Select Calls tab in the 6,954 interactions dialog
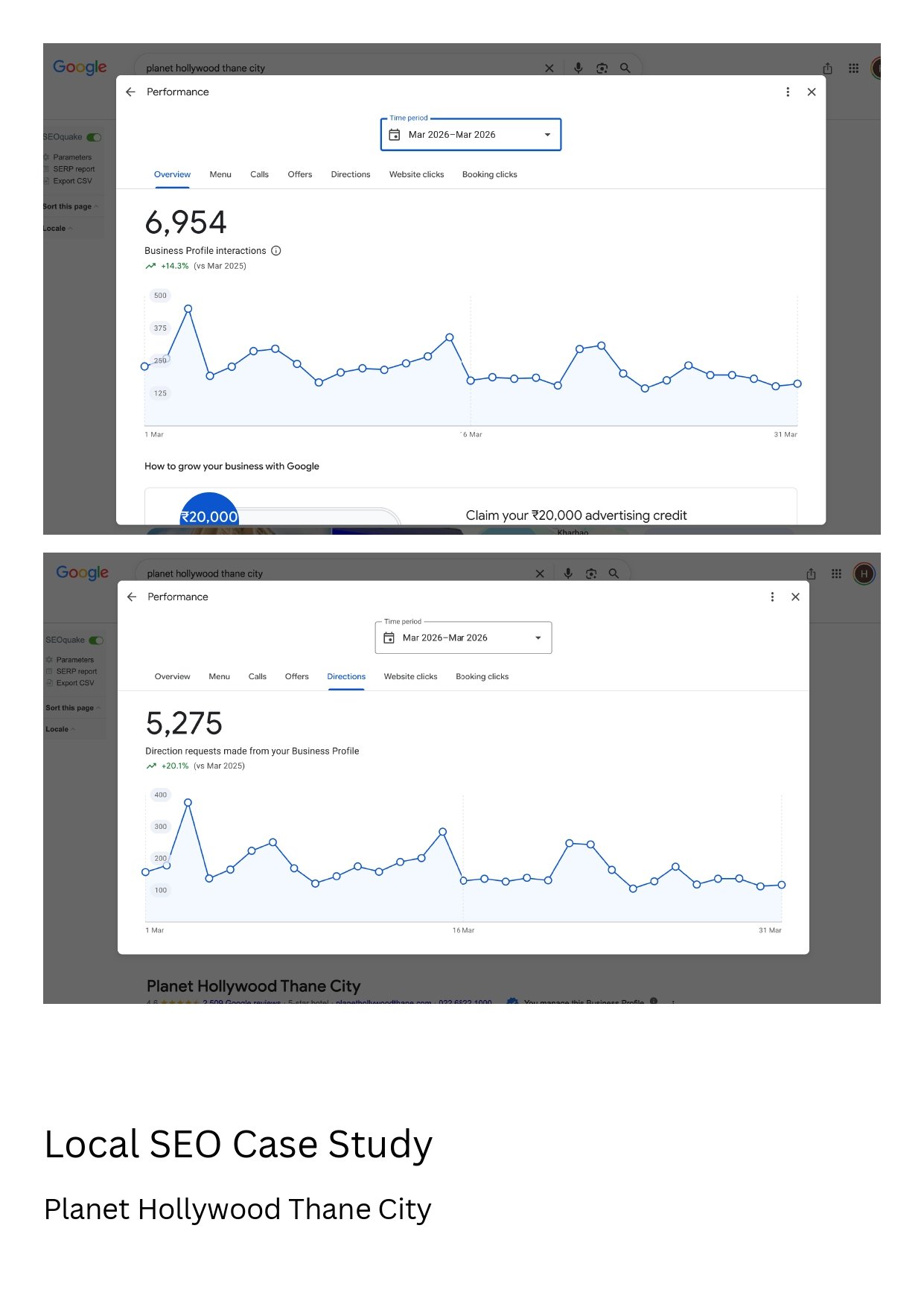The height and width of the screenshot is (1307, 924). (259, 174)
